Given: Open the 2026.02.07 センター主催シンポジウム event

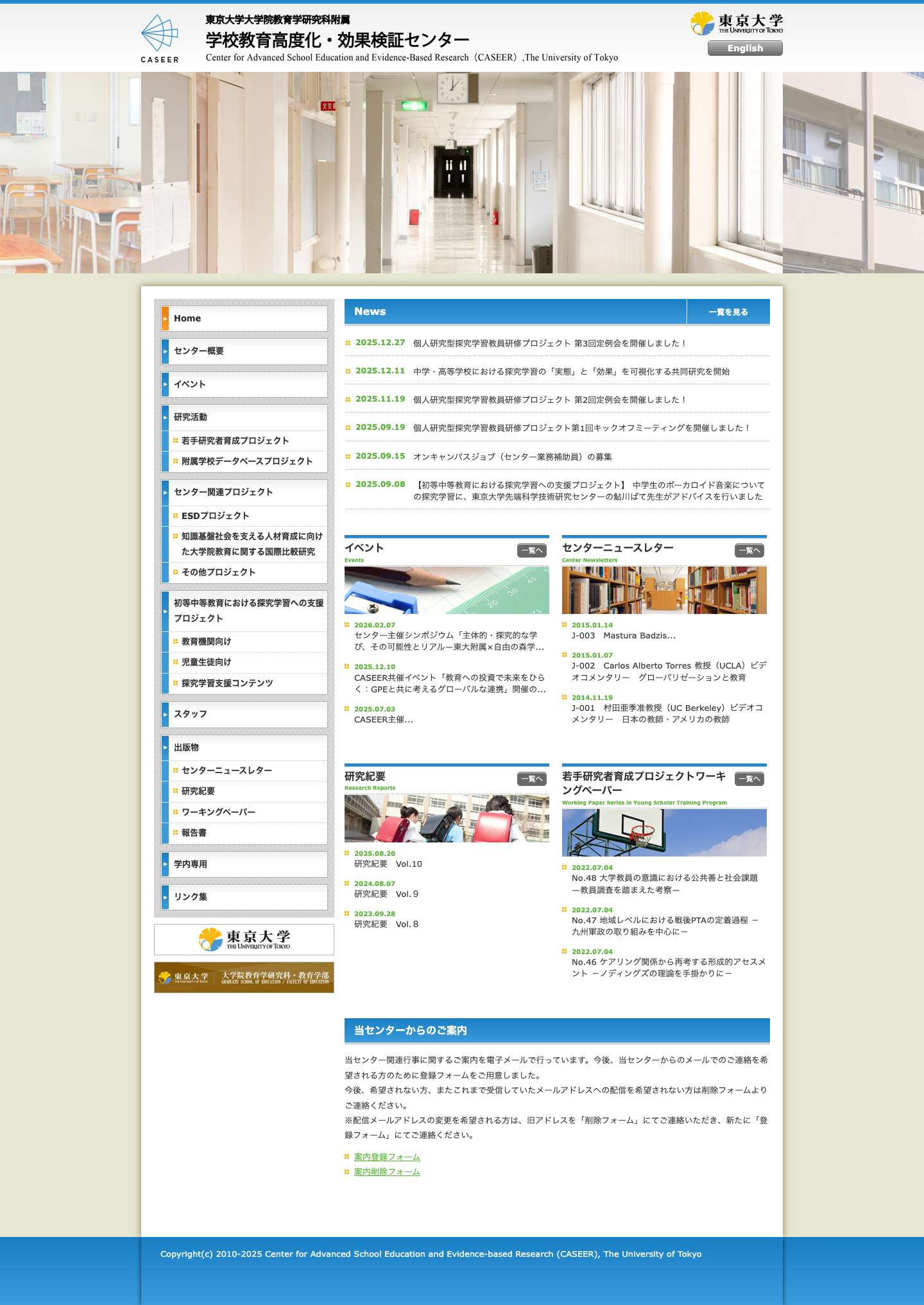Looking at the screenshot, I should (x=449, y=641).
